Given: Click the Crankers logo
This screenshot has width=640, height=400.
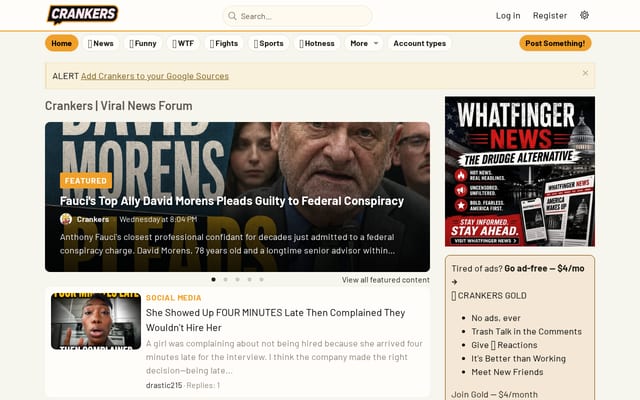Looking at the screenshot, I should 82,15.
